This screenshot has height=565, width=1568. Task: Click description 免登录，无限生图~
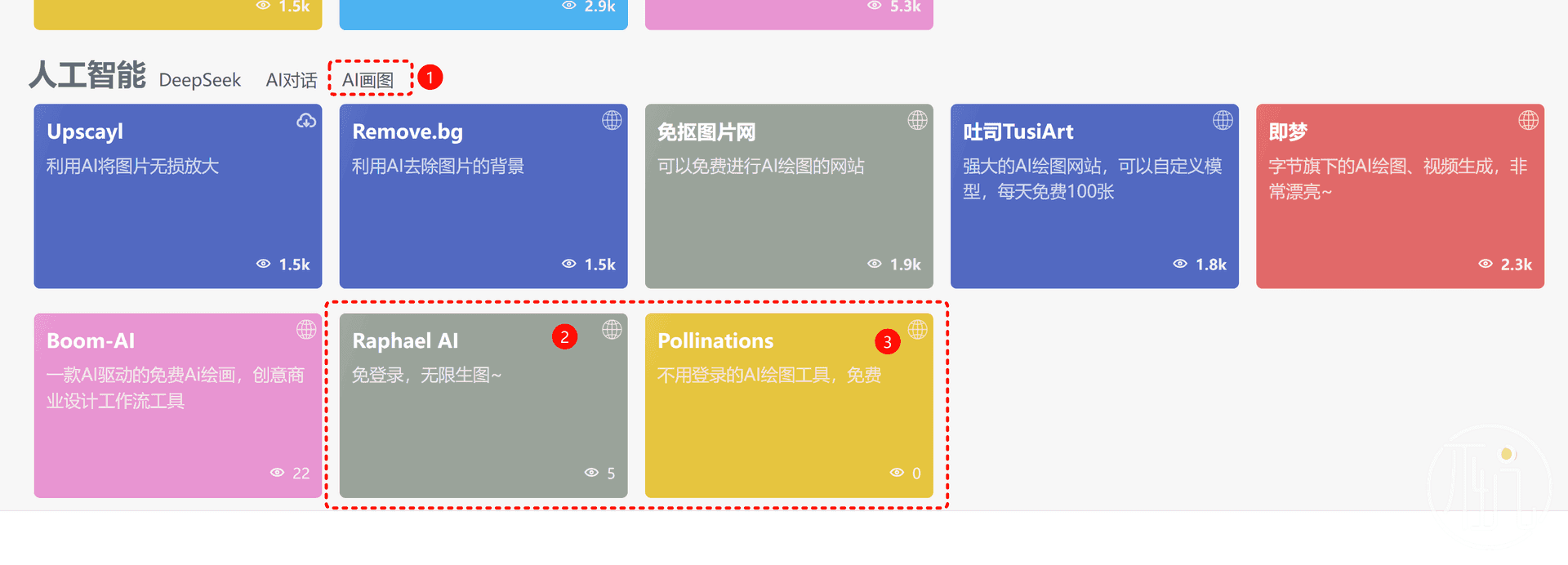click(x=426, y=376)
